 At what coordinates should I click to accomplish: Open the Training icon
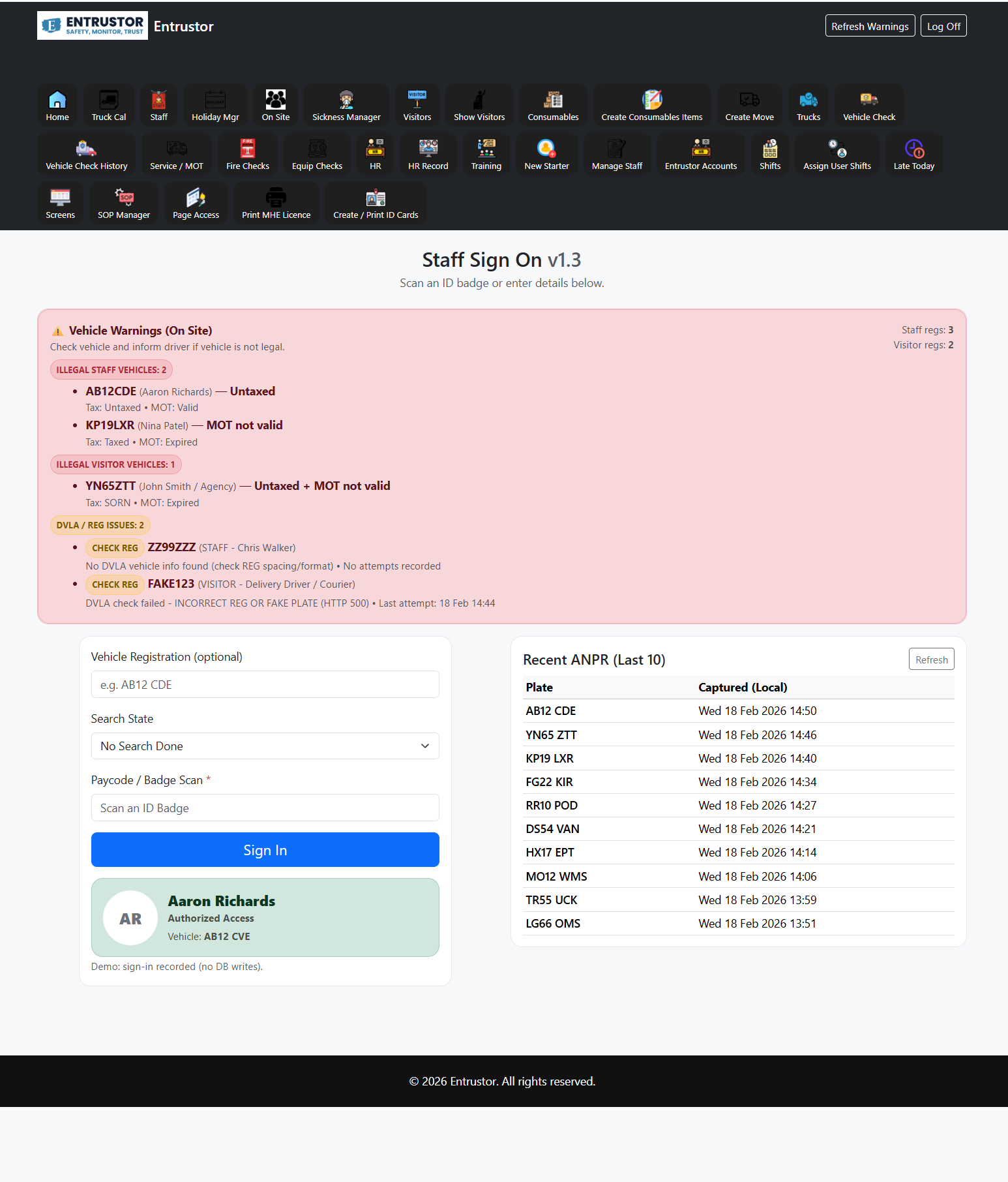click(x=486, y=154)
